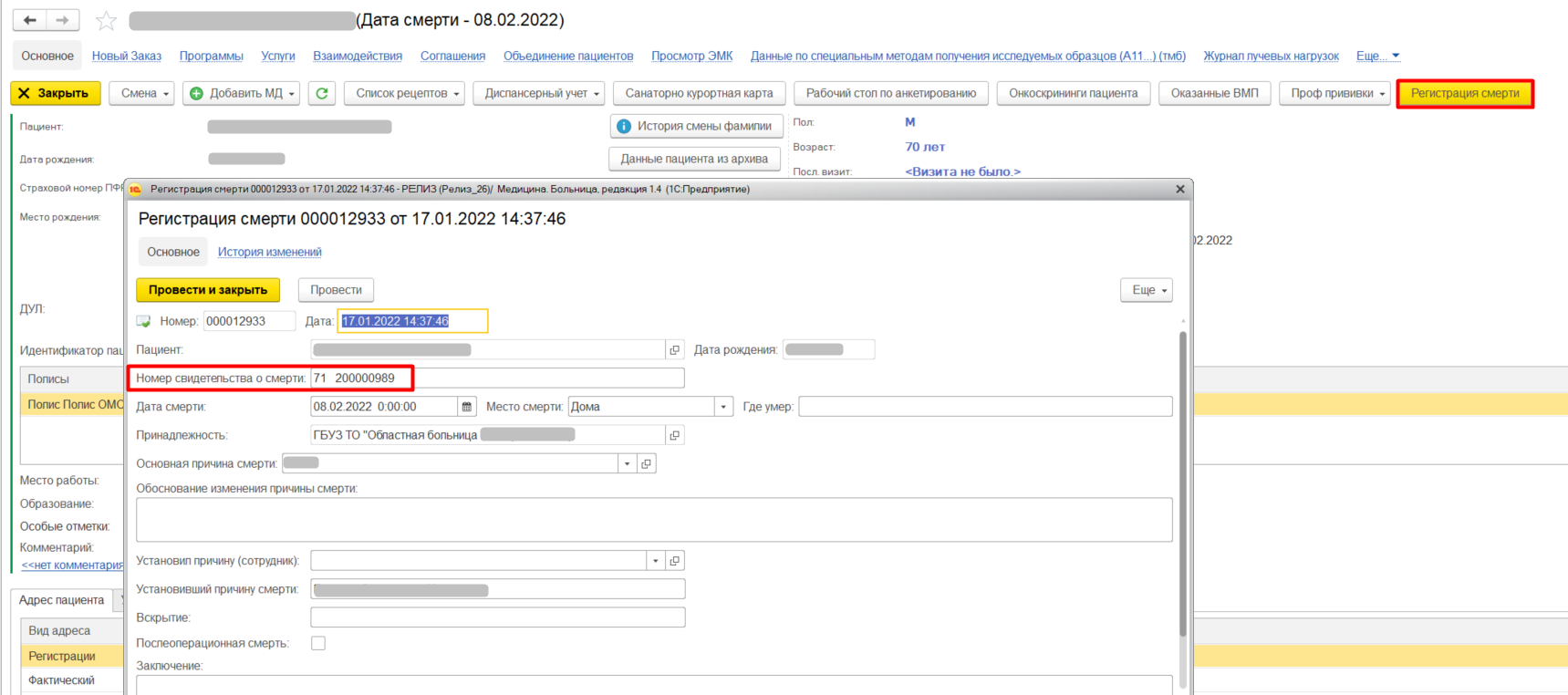Viewport: 1568px width, 695px height.
Task: Expand the Место смерти dropdown
Action: coord(723,407)
